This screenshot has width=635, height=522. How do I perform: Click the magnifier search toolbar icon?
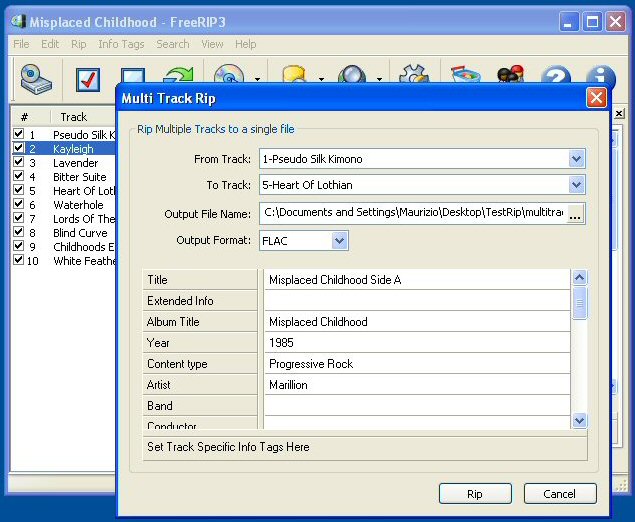click(x=352, y=74)
